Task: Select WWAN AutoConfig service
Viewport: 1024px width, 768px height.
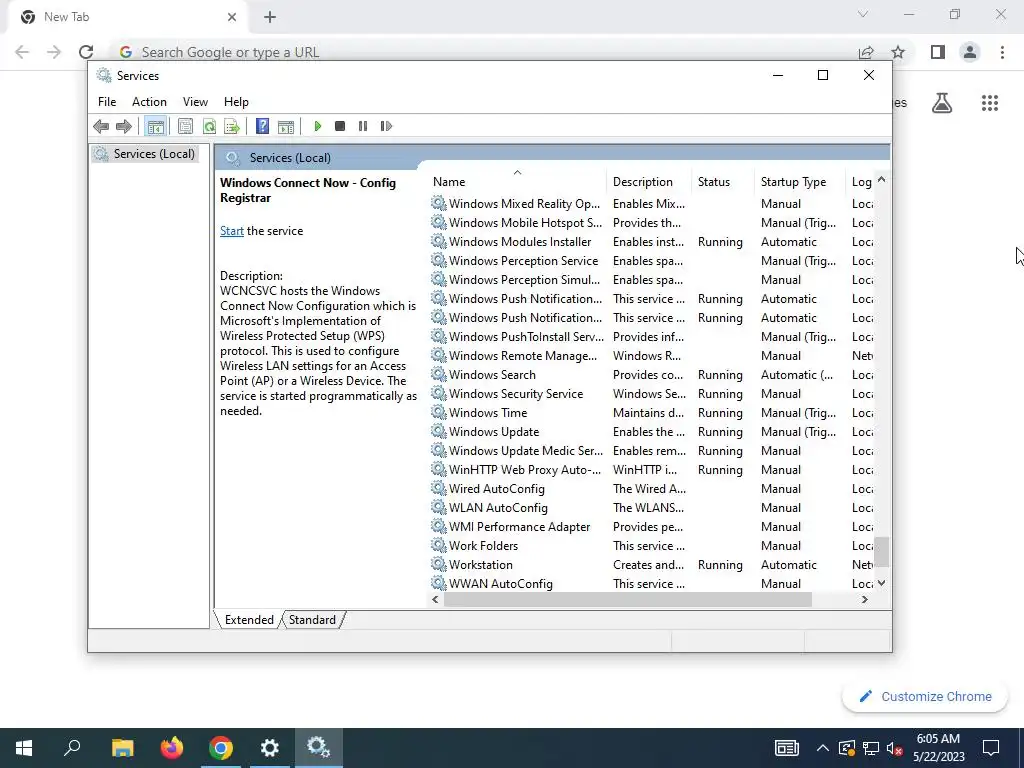Action: tap(652, 583)
